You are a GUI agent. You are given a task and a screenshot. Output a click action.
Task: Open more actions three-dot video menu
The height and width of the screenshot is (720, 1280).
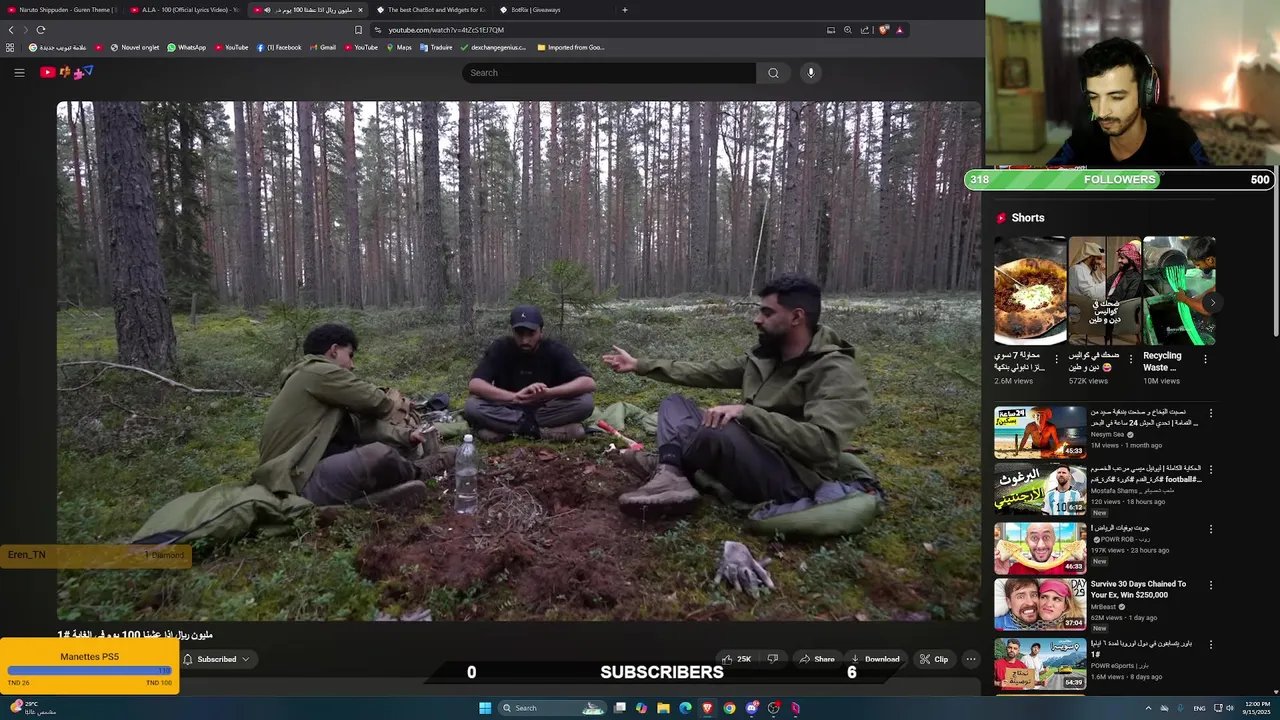(x=970, y=659)
